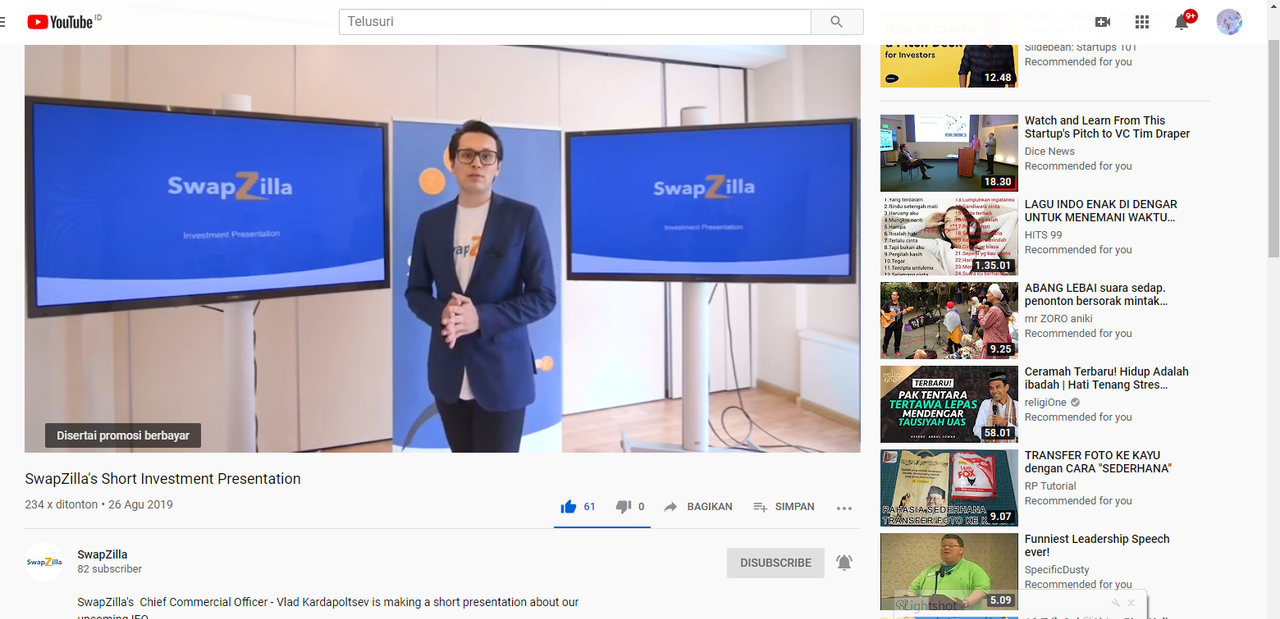Open the notifications bell in header
The width and height of the screenshot is (1280, 619).
point(1182,22)
